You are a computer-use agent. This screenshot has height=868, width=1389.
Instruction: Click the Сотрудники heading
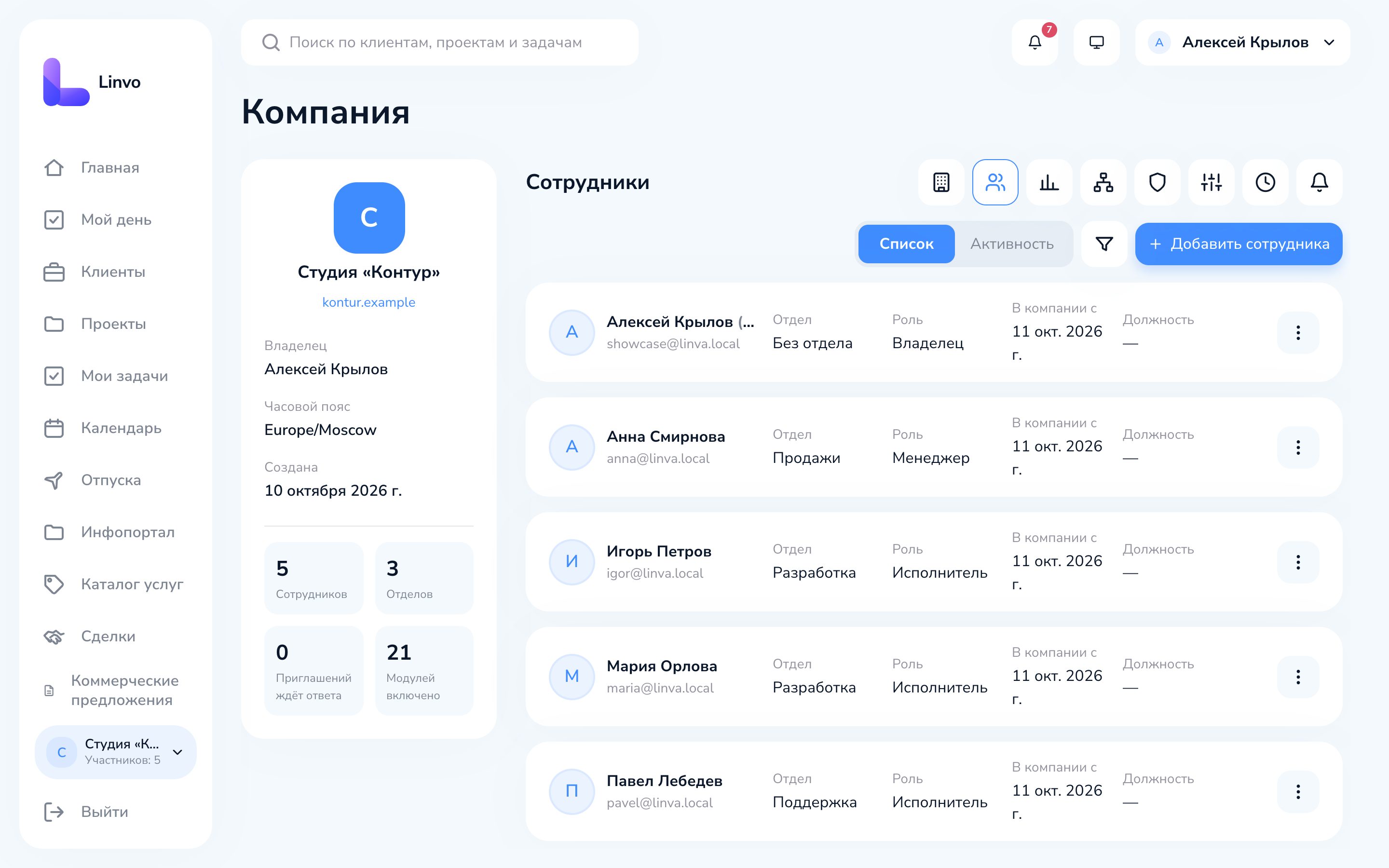coord(587,183)
